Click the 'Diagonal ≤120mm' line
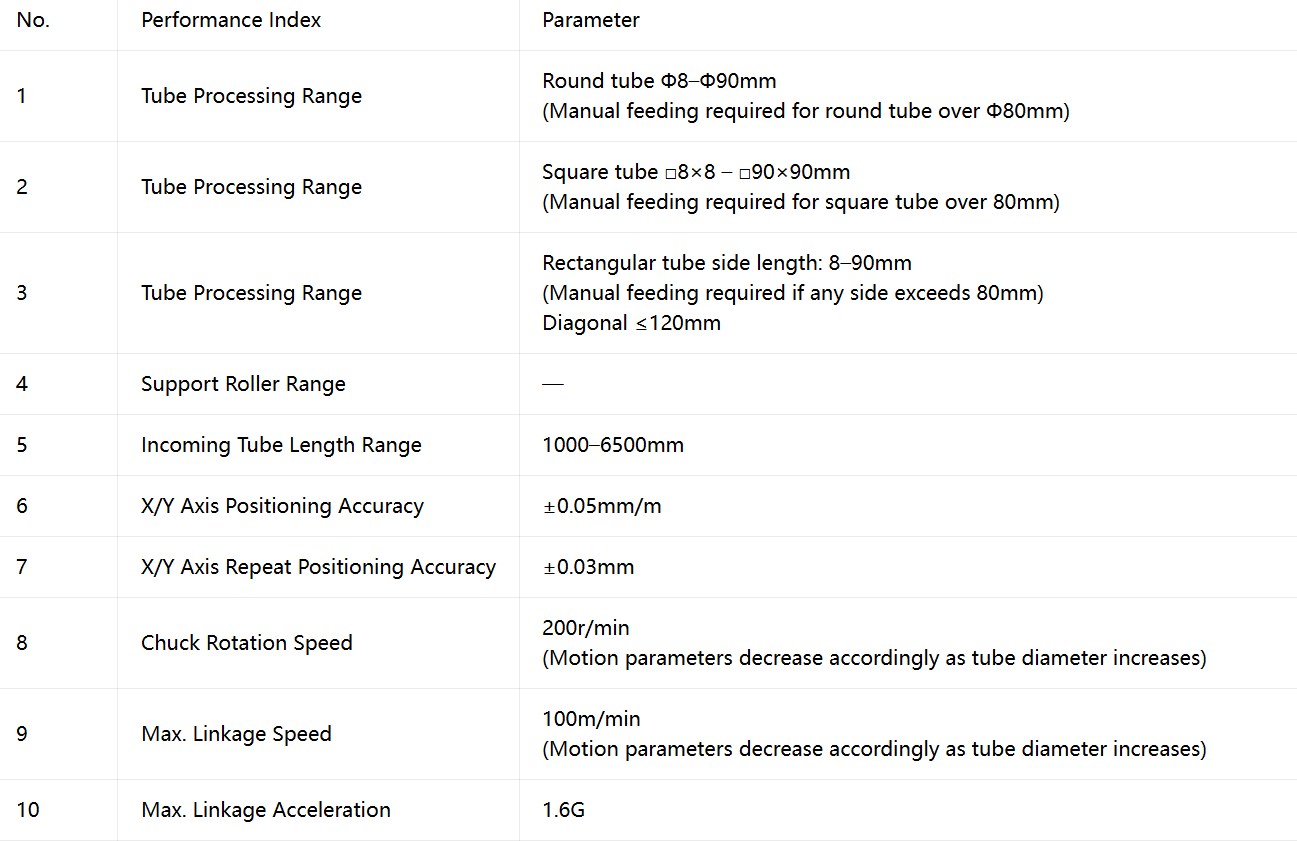The image size is (1297, 841). 631,323
